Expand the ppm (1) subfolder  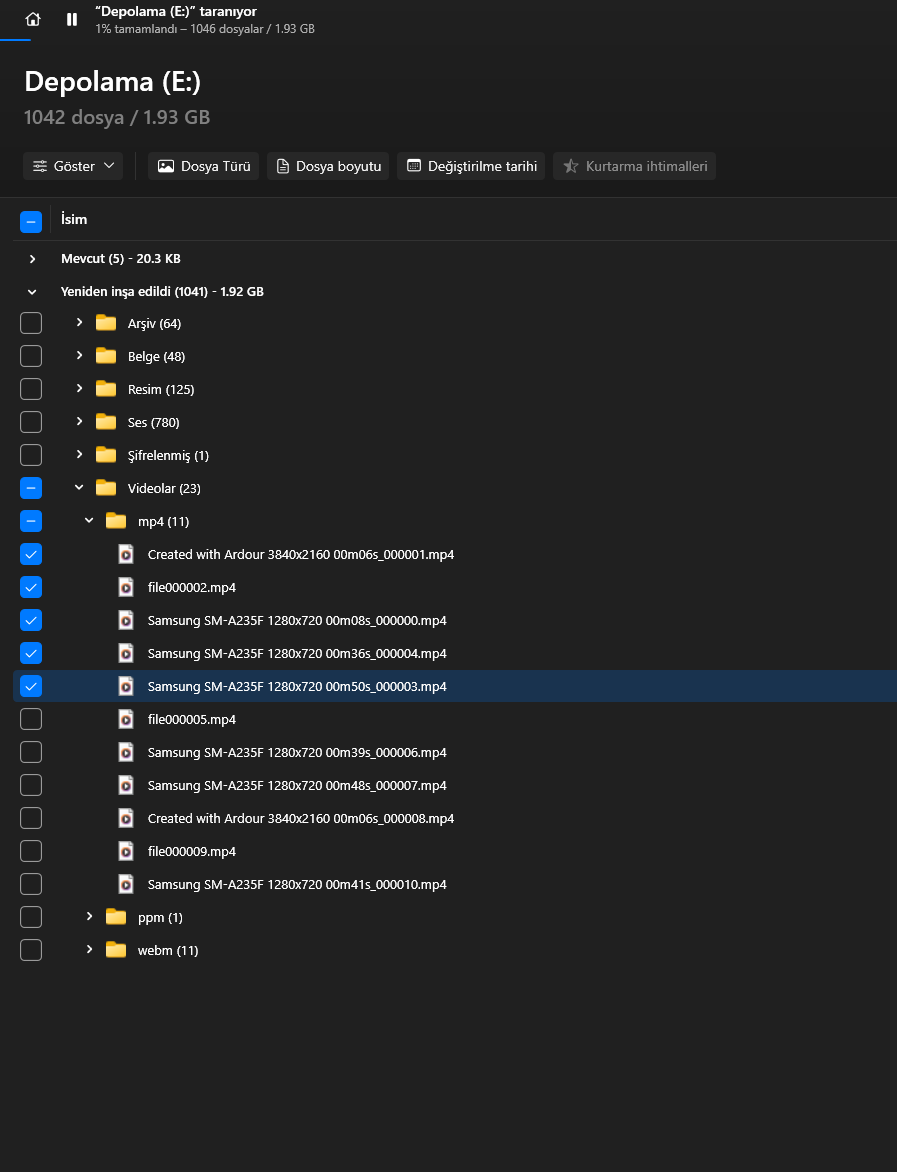(x=89, y=916)
